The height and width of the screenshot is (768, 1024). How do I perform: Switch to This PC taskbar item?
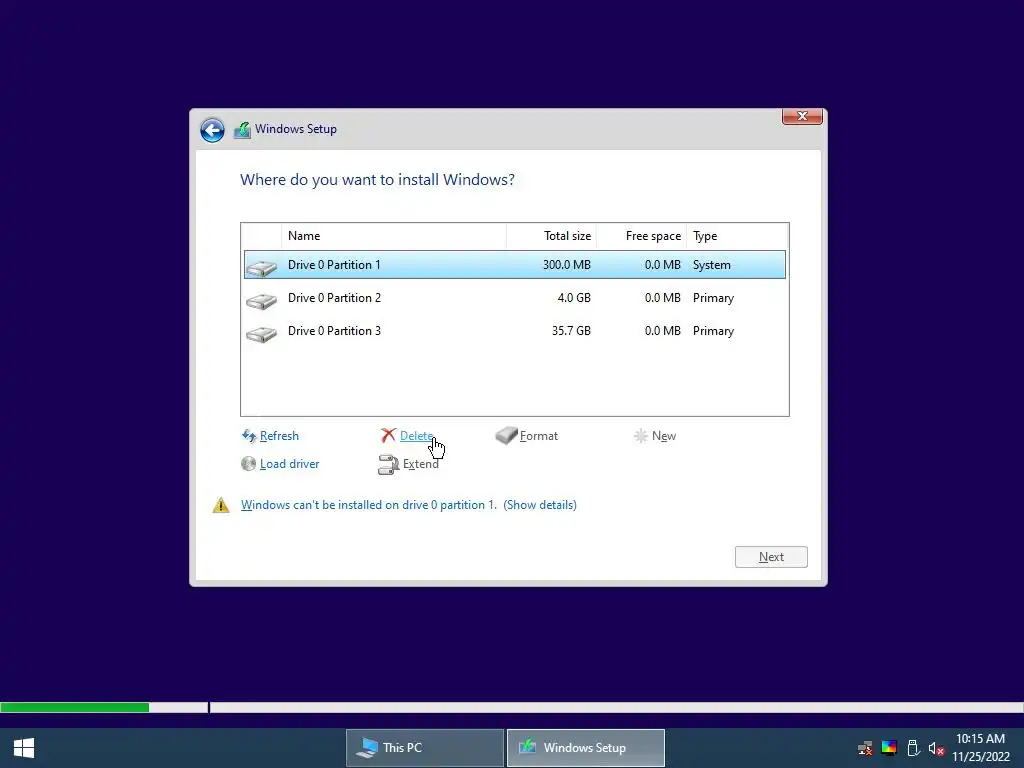(x=424, y=748)
